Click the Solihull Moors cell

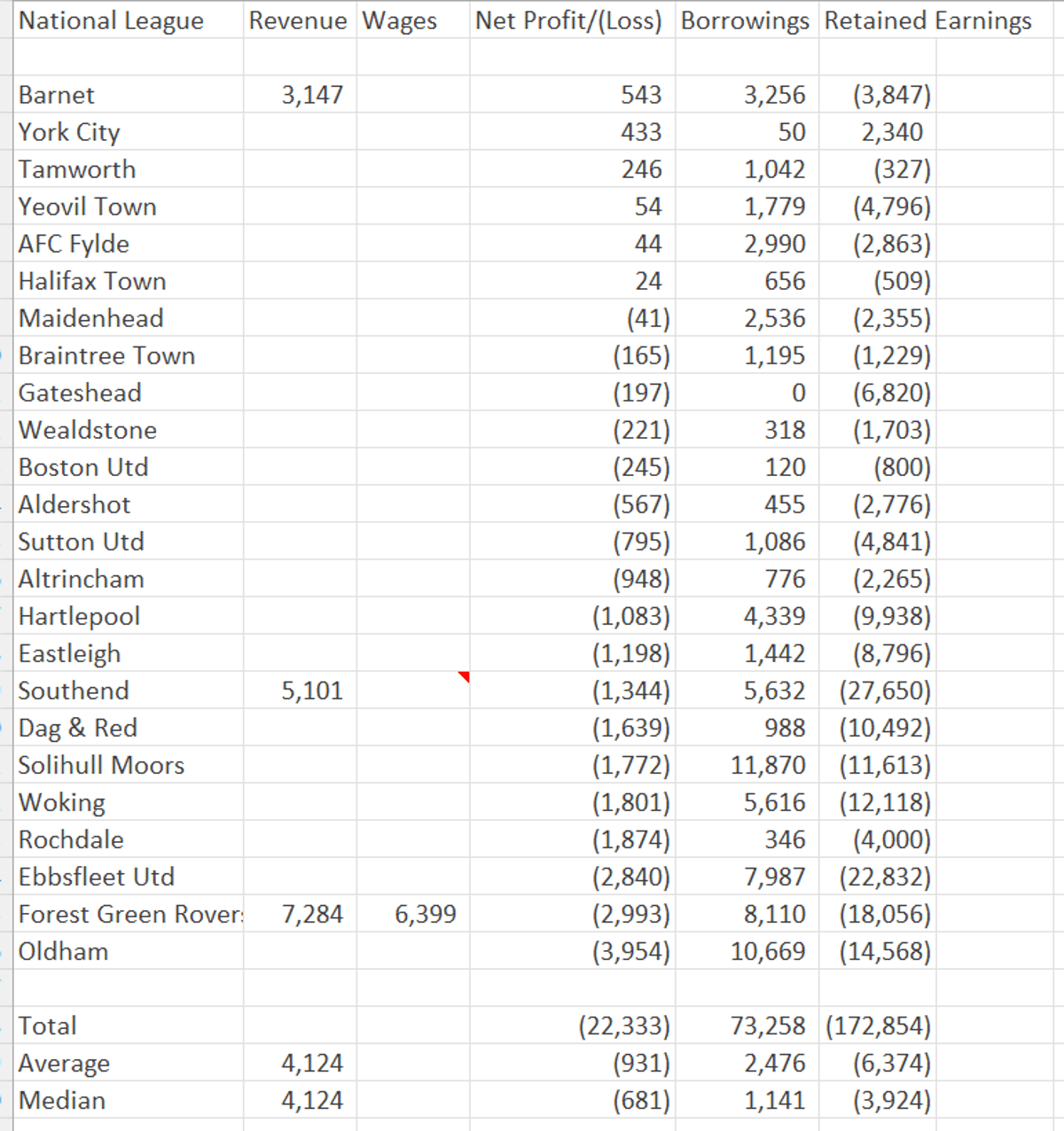[x=129, y=764]
